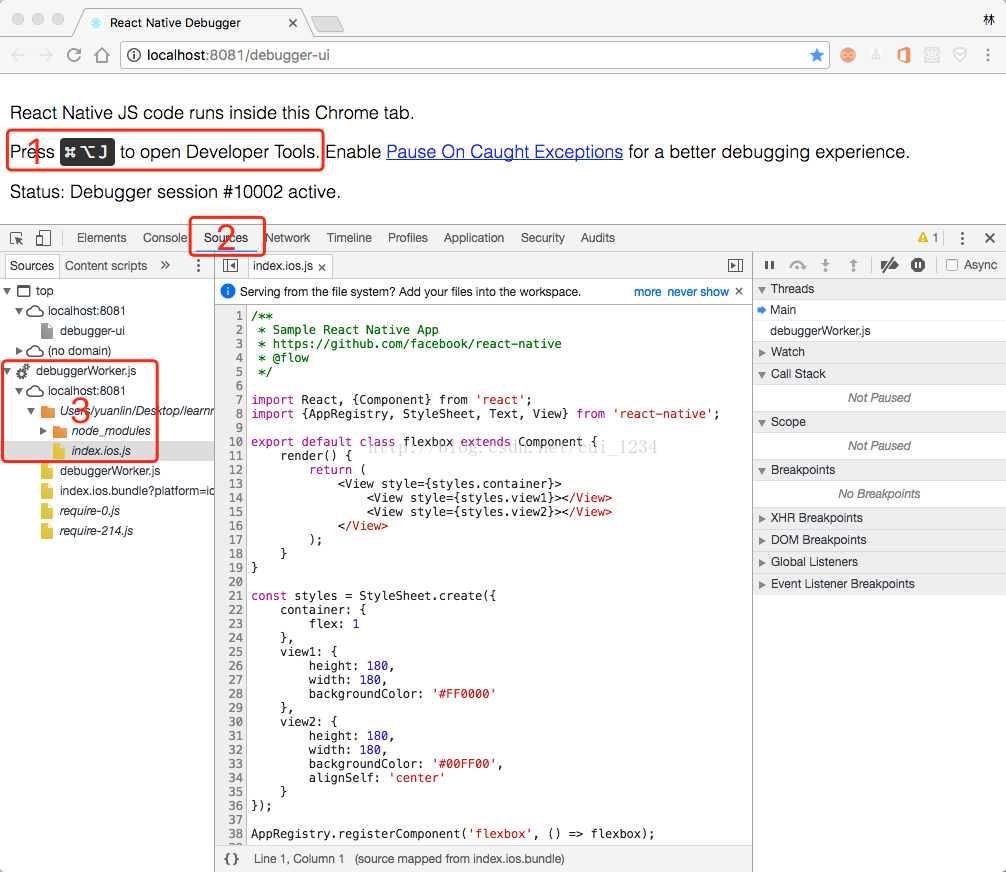Select the require-214.js file
Screen dimensions: 1006x872
coord(96,531)
